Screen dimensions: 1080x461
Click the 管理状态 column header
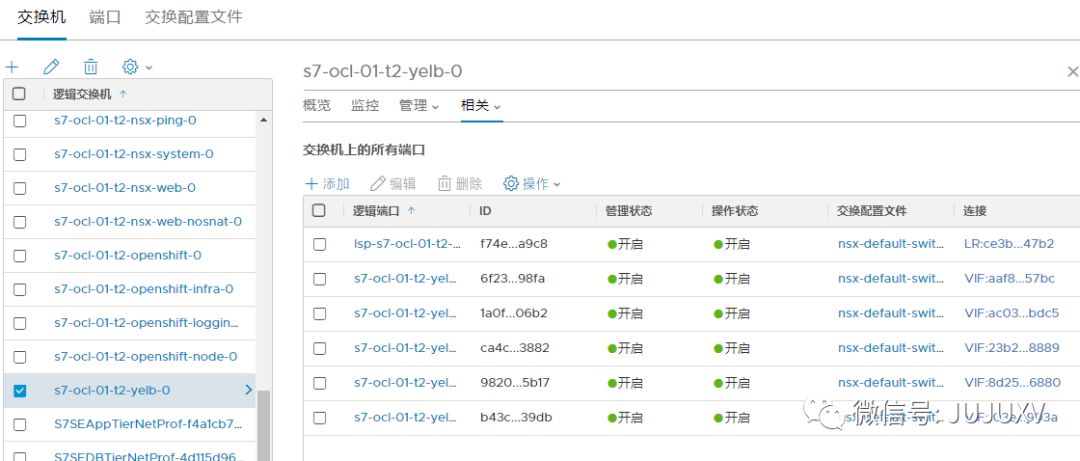pos(628,211)
